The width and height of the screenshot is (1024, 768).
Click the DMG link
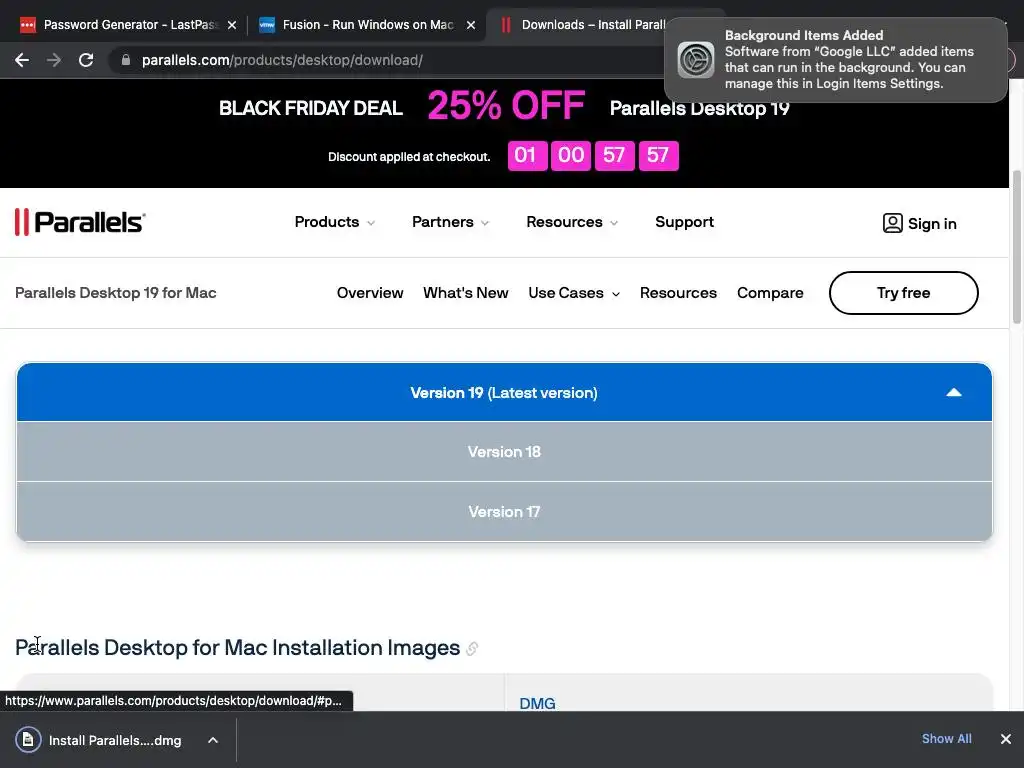(537, 703)
